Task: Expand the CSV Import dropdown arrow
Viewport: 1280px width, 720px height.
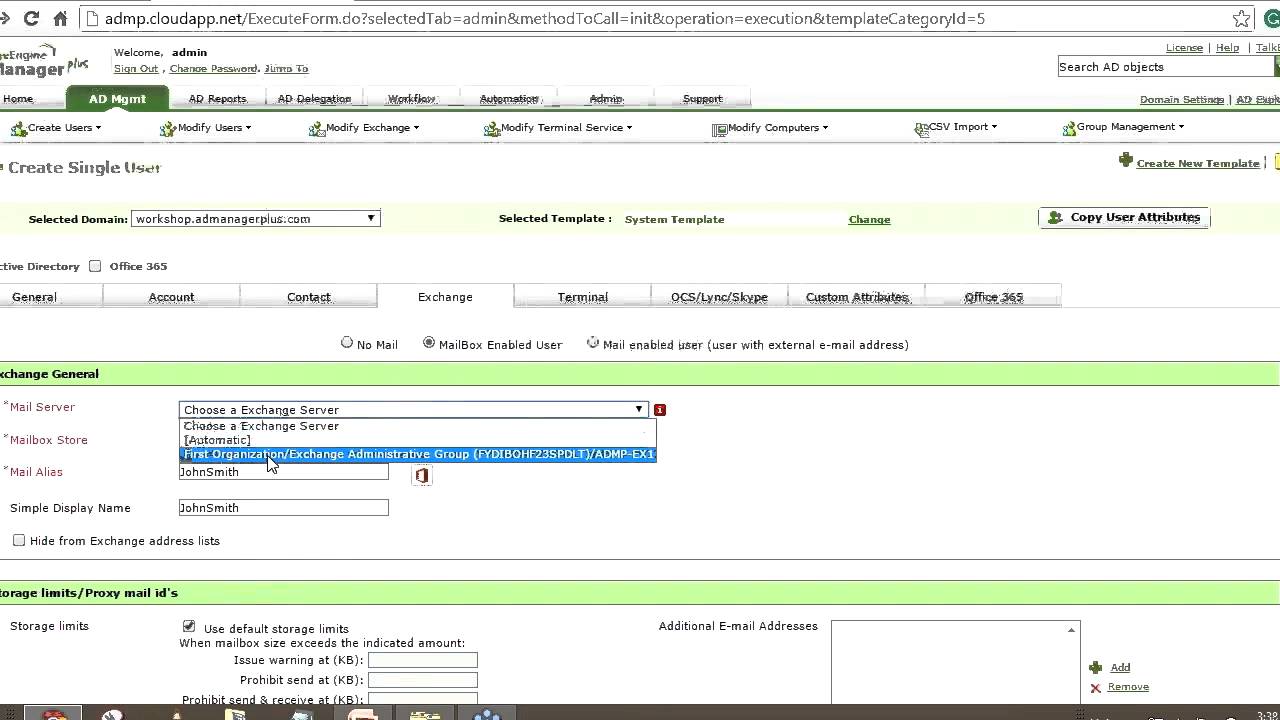Action: pyautogui.click(x=994, y=127)
